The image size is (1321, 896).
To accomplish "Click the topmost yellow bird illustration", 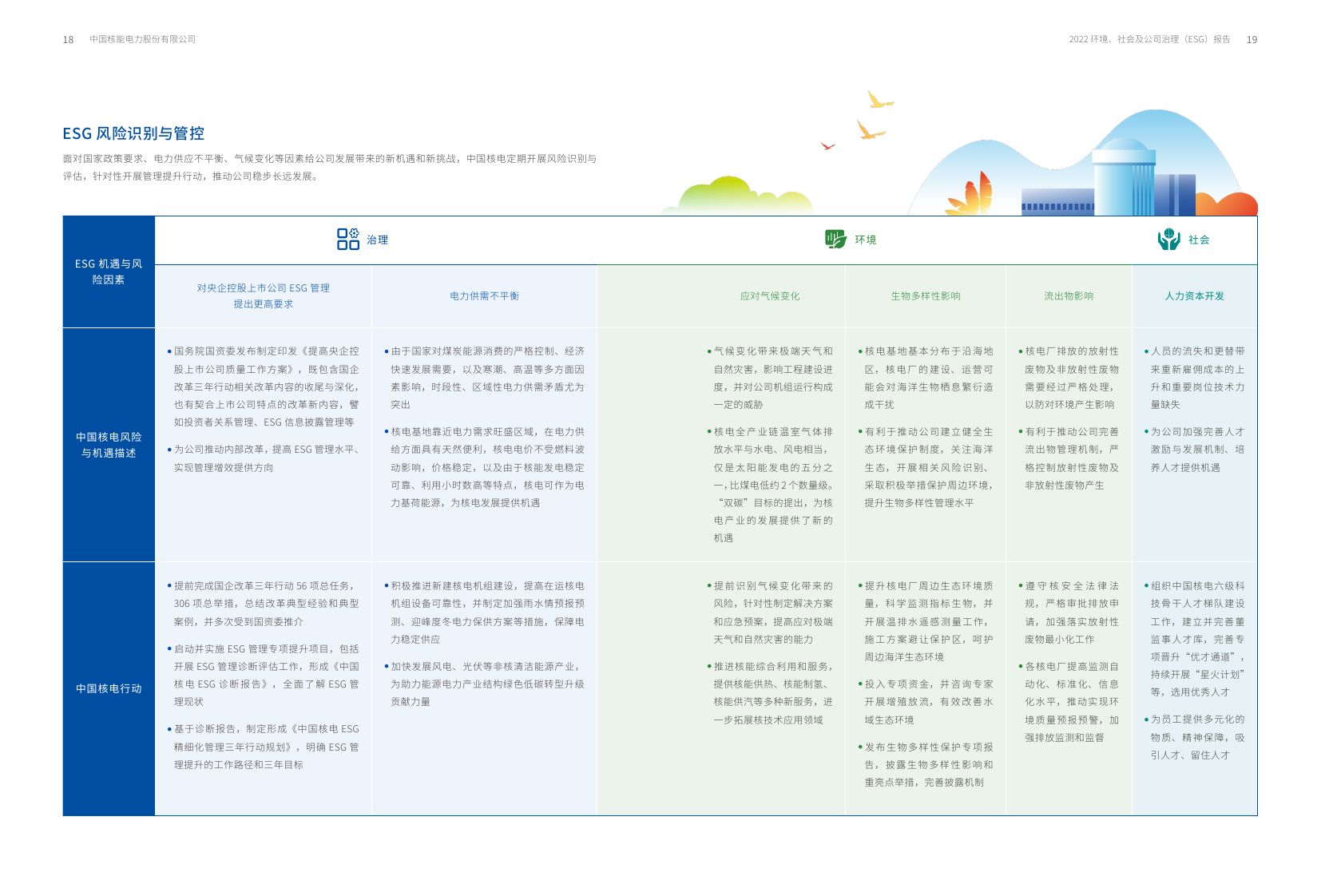I will coord(880,100).
